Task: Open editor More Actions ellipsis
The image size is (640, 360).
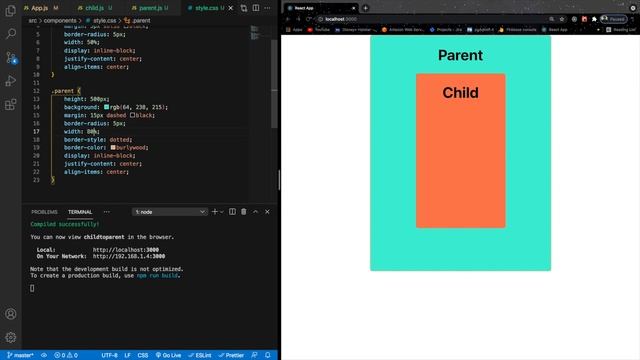Action: [267, 8]
